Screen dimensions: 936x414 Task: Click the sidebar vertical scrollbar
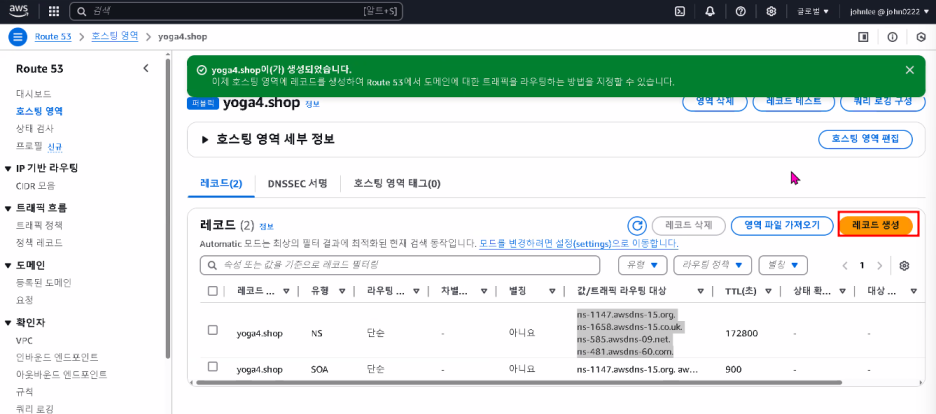click(168, 209)
